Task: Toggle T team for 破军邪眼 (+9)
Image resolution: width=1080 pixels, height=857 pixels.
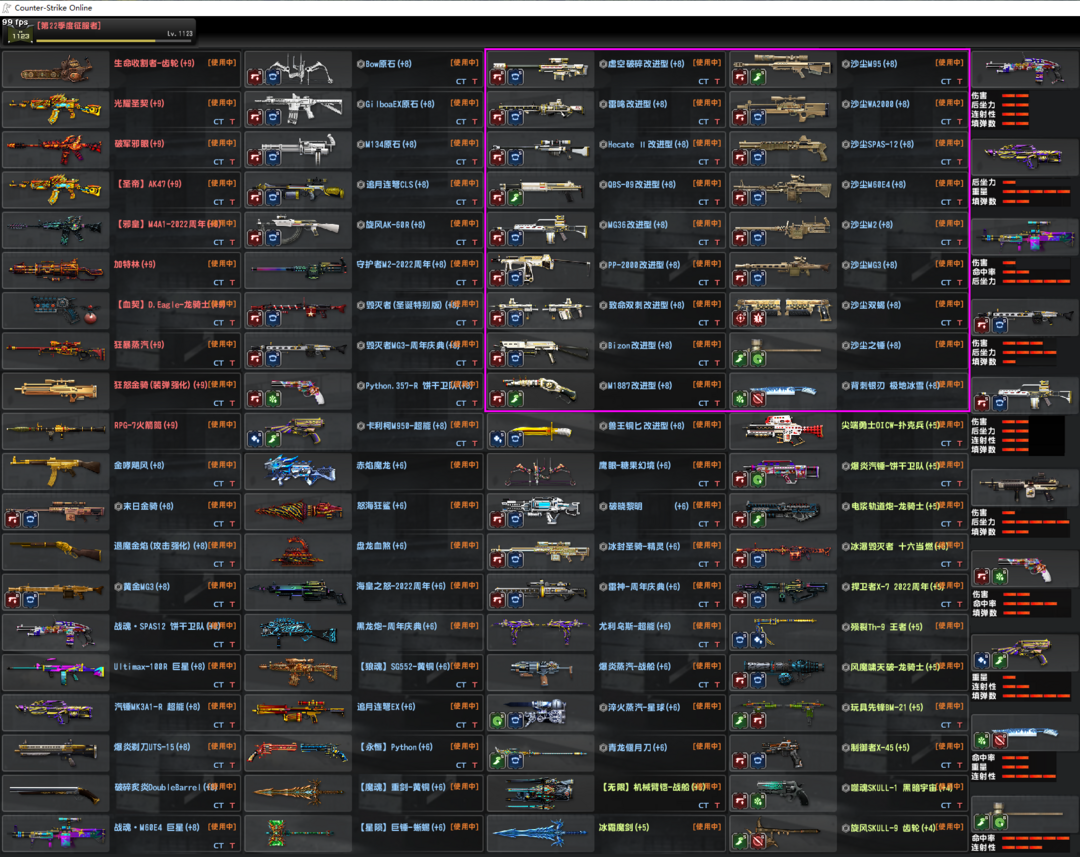Action: pyautogui.click(x=232, y=162)
